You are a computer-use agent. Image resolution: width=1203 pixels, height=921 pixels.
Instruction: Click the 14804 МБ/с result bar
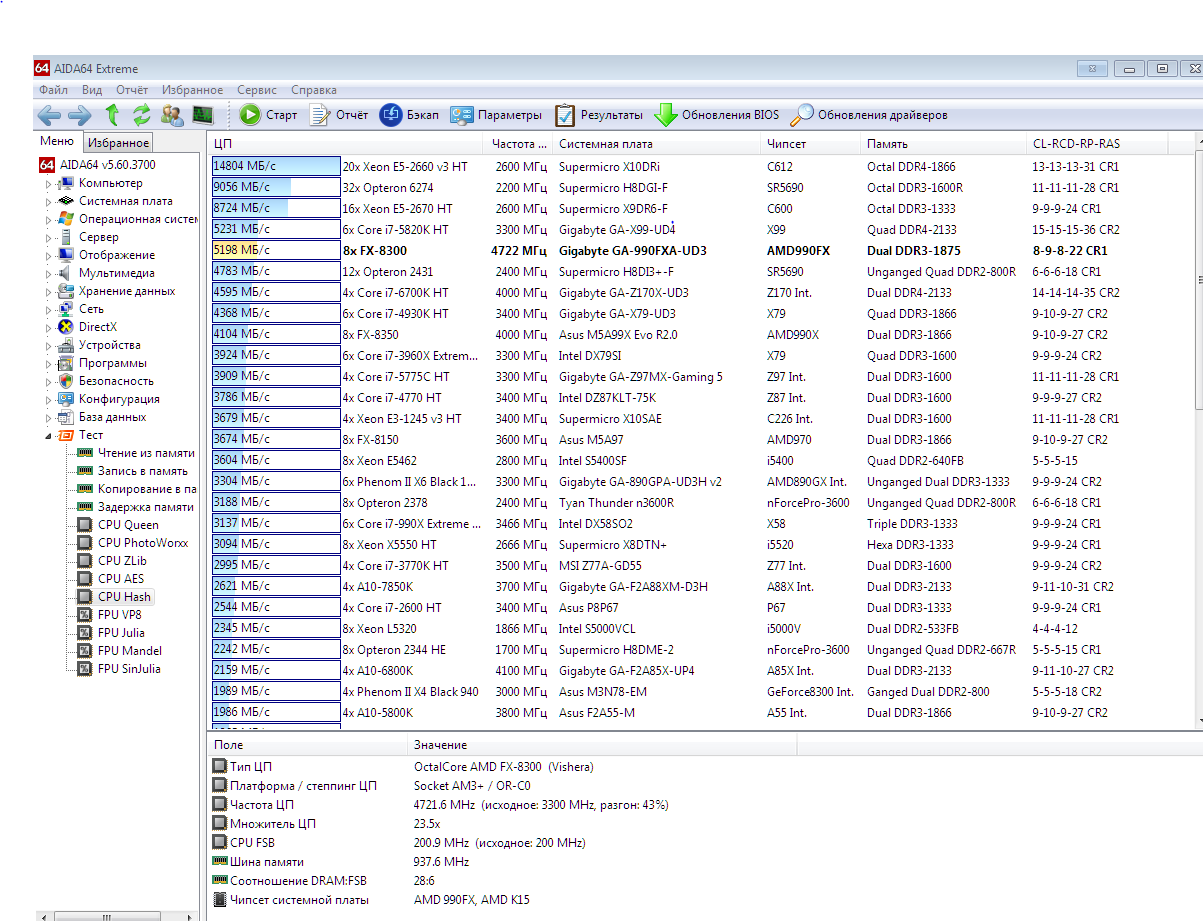(x=276, y=166)
